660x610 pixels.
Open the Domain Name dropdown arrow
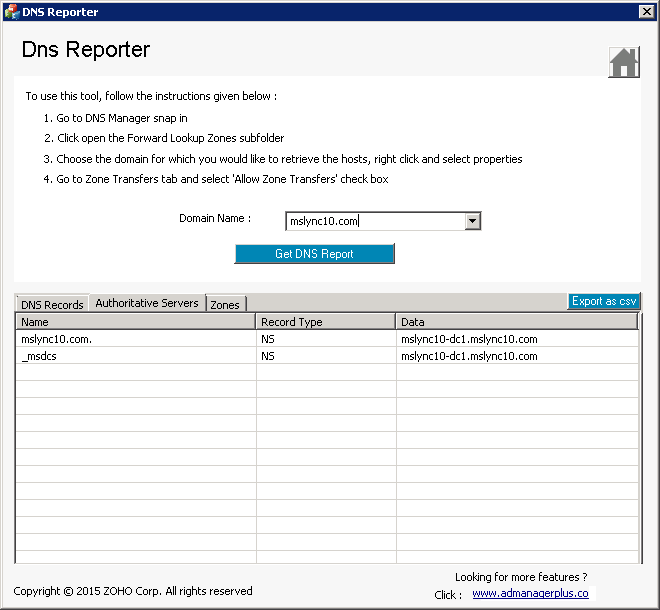[473, 222]
